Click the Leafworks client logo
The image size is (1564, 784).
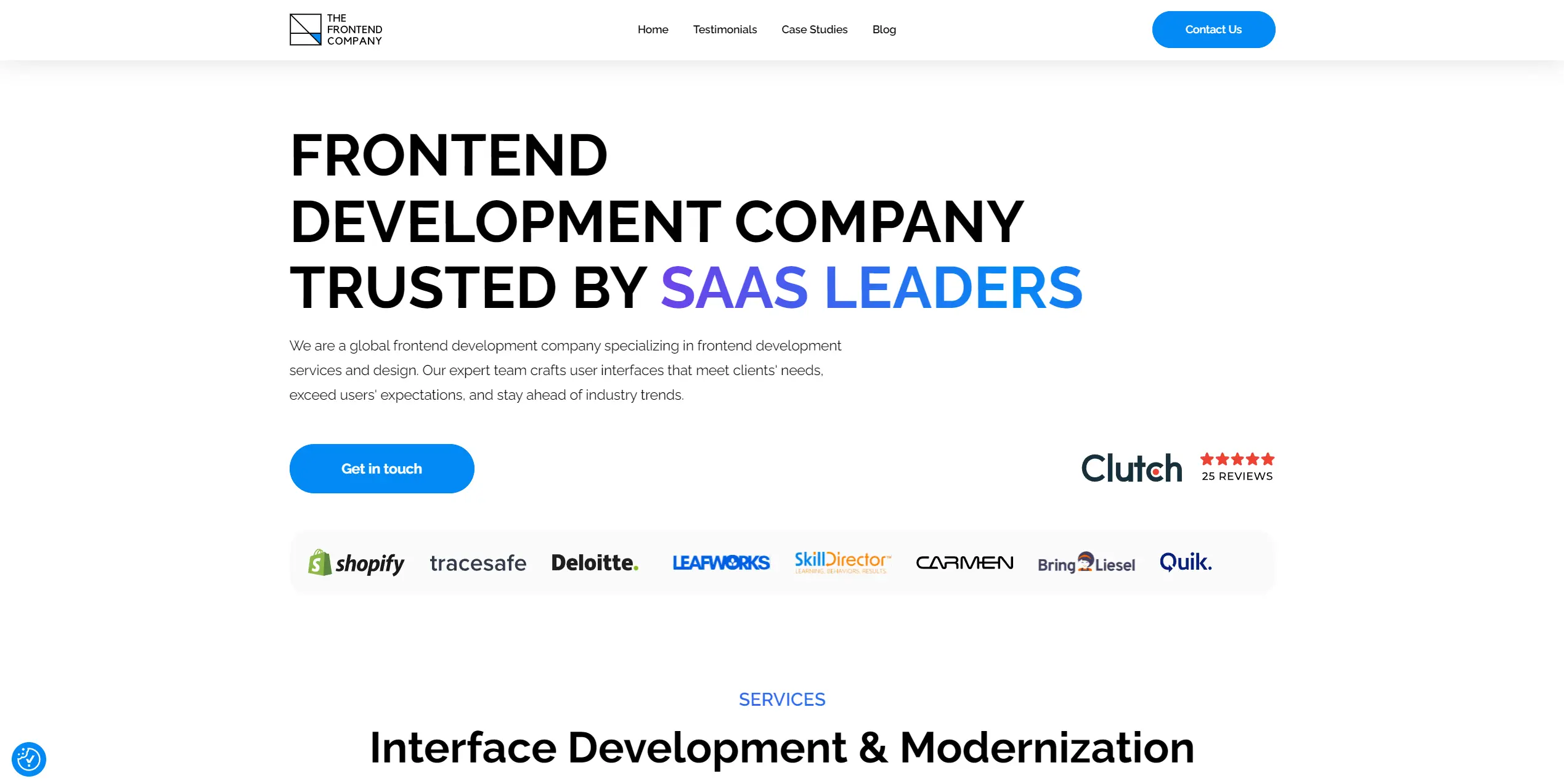(721, 562)
